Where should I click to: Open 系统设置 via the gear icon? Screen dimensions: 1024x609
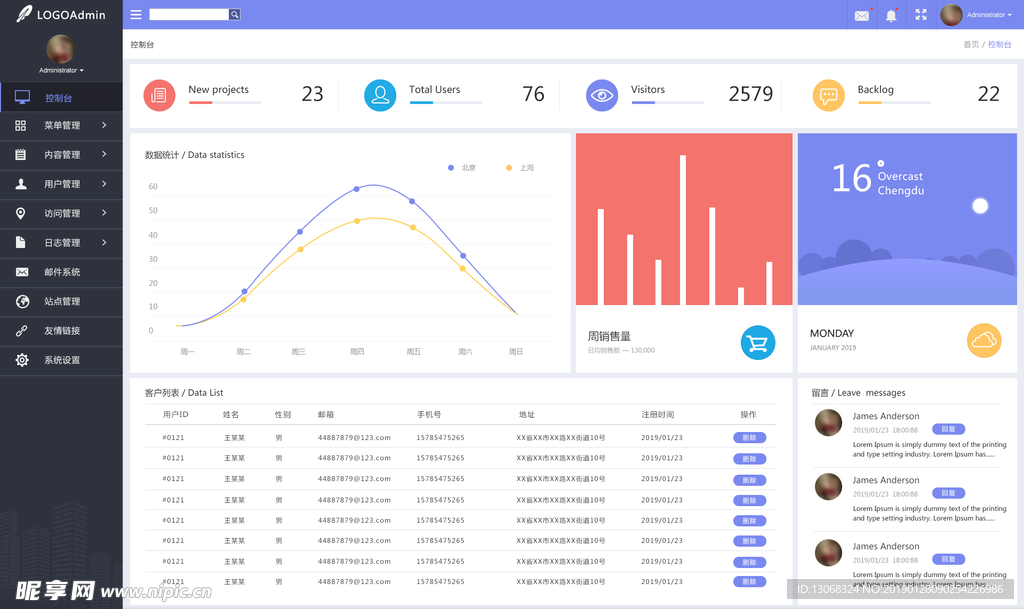click(x=23, y=360)
